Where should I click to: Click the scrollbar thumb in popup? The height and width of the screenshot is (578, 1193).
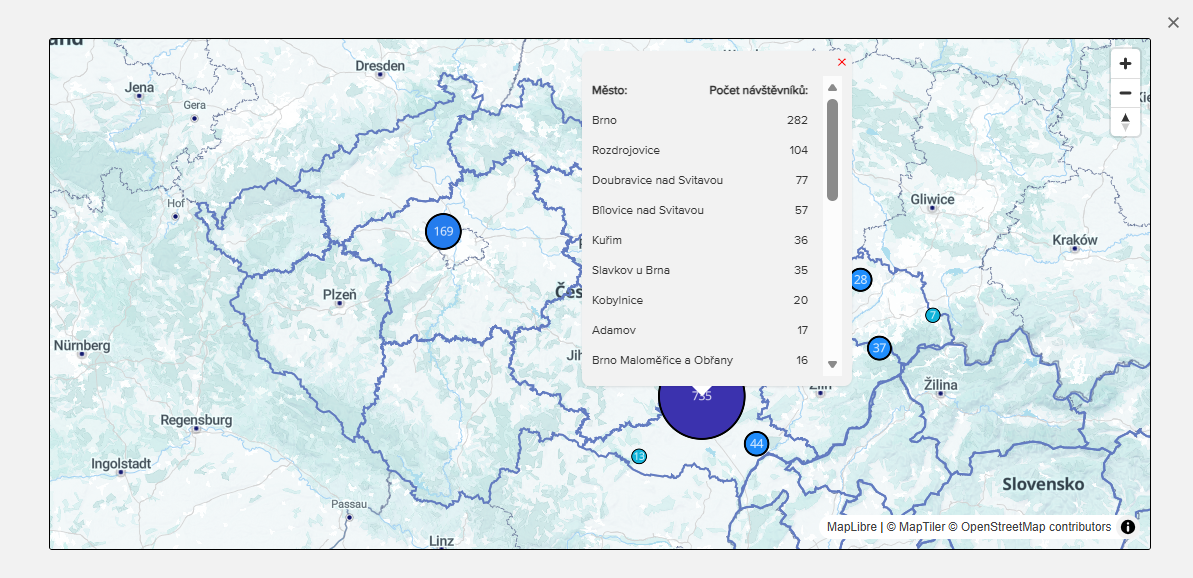coord(832,150)
